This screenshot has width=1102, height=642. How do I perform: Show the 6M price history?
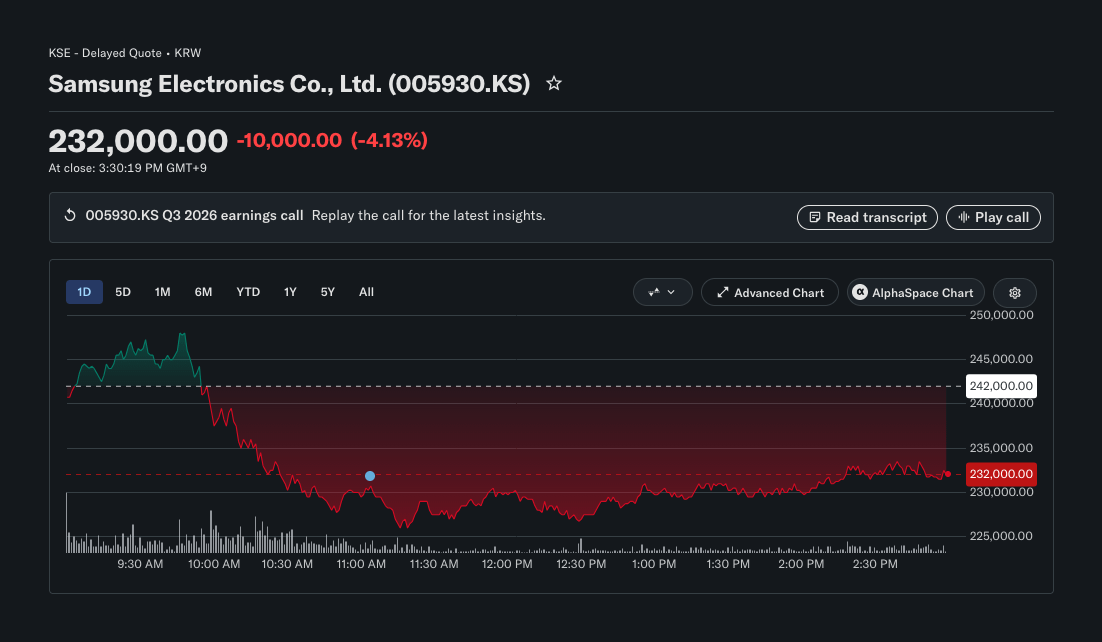point(203,292)
